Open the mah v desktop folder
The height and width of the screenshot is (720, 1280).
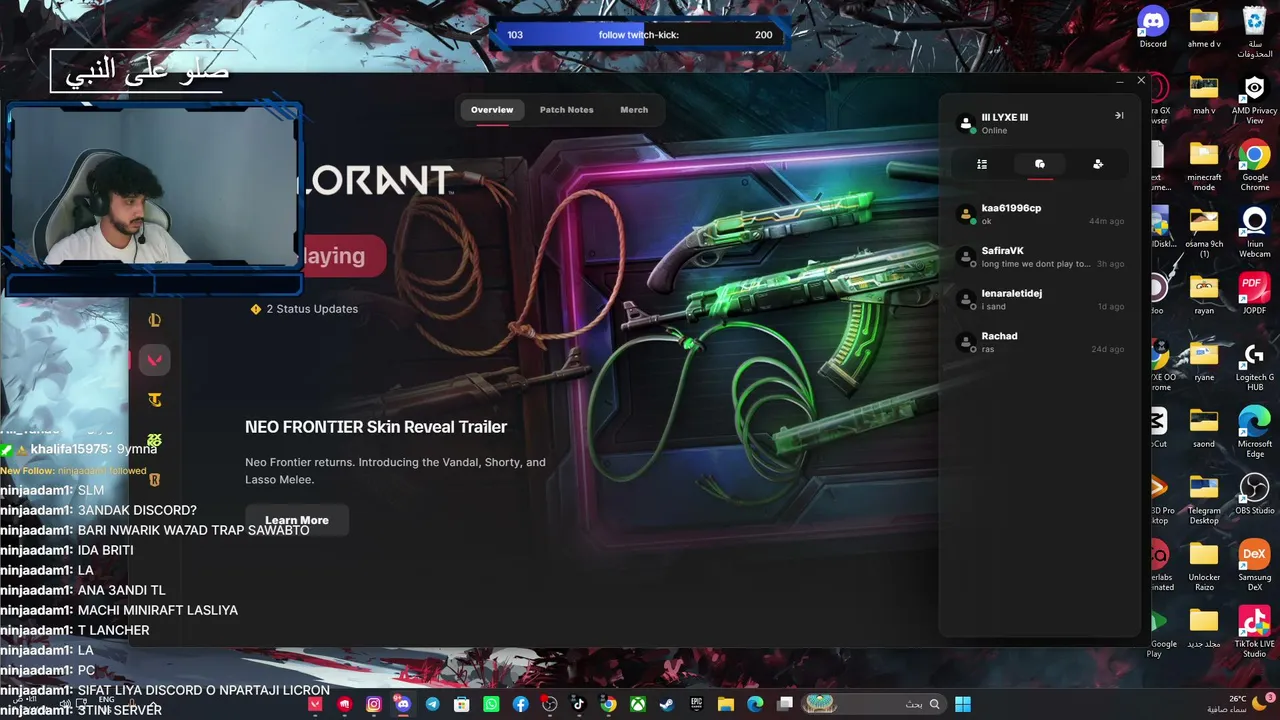pyautogui.click(x=1204, y=94)
